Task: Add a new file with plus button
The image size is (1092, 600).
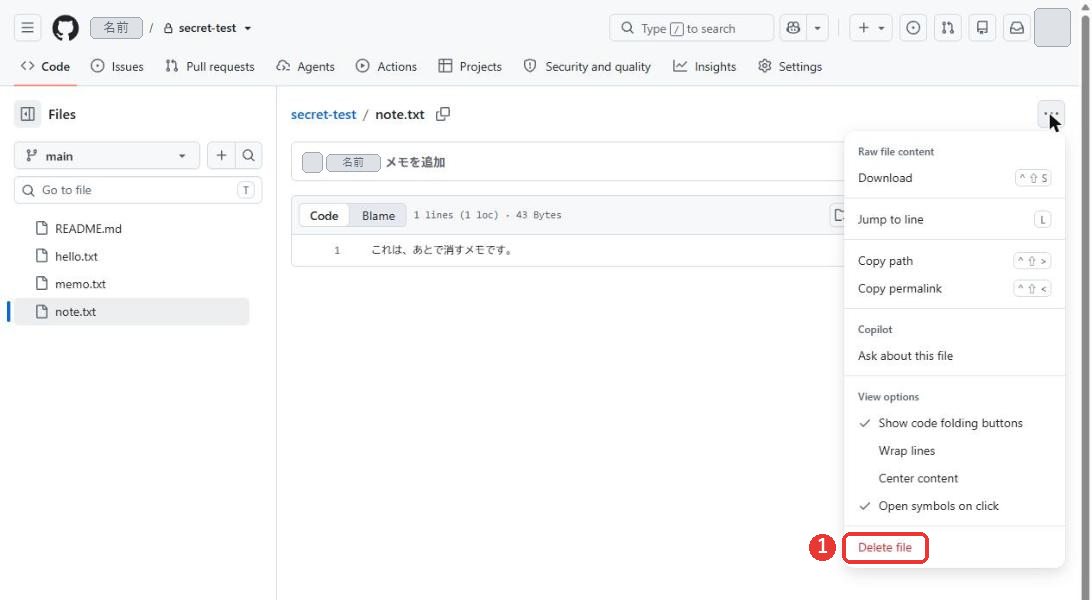Action: pyautogui.click(x=221, y=156)
